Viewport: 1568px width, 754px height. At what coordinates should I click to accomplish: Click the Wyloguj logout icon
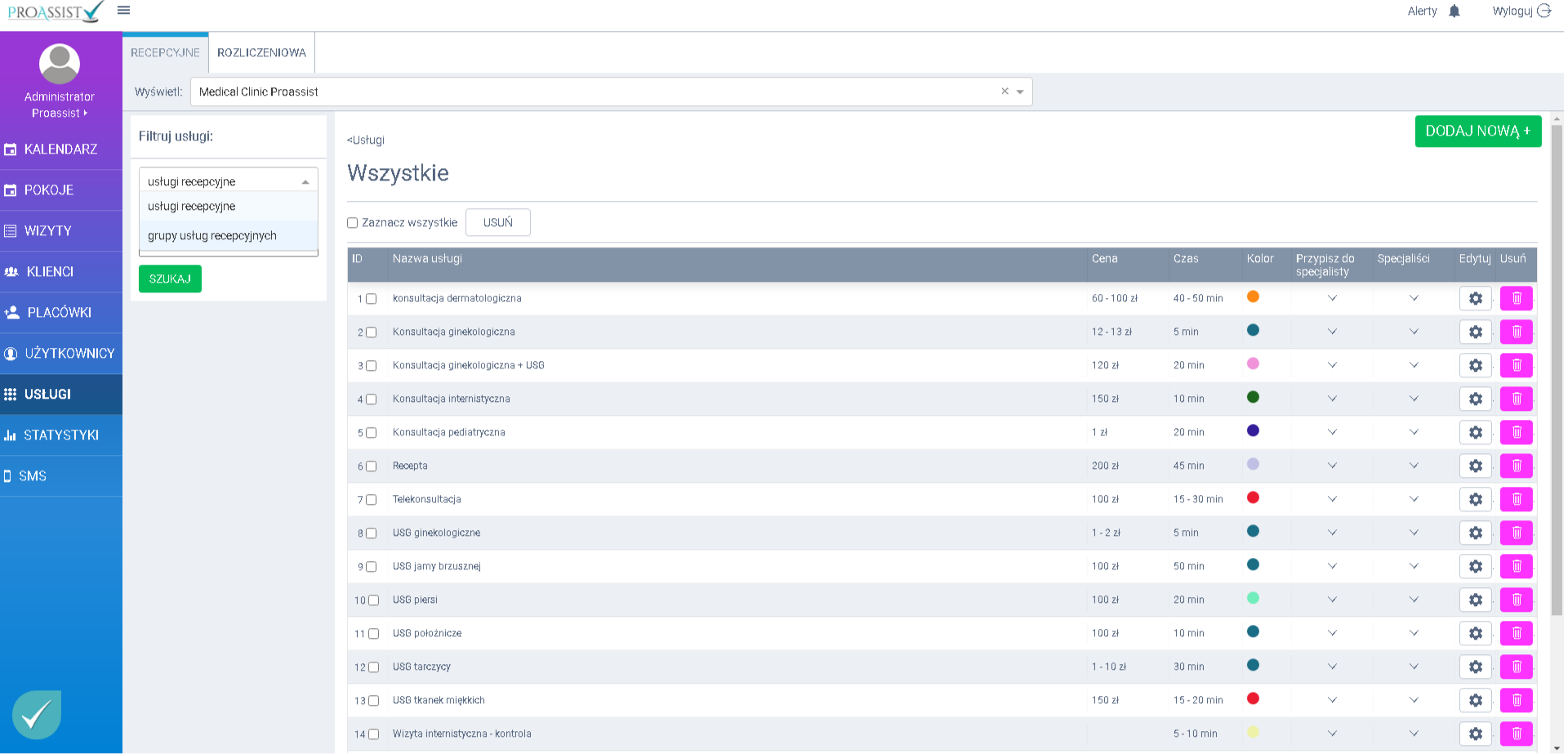pyautogui.click(x=1543, y=11)
